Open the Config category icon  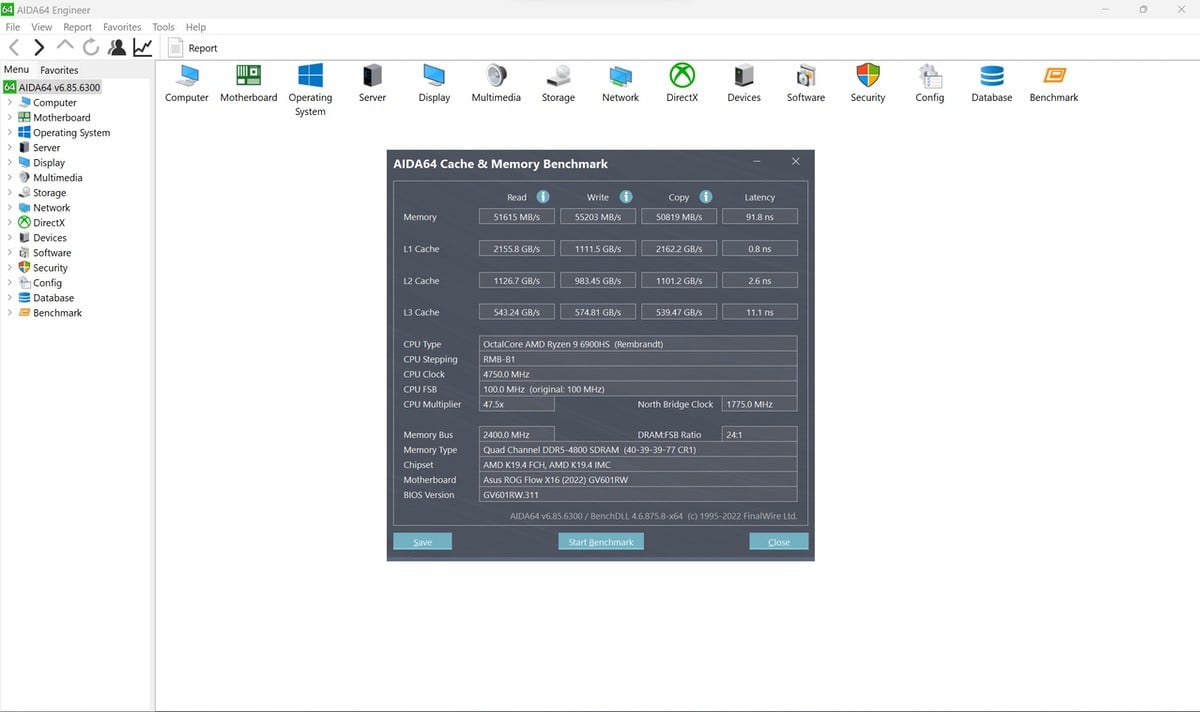coord(930,75)
